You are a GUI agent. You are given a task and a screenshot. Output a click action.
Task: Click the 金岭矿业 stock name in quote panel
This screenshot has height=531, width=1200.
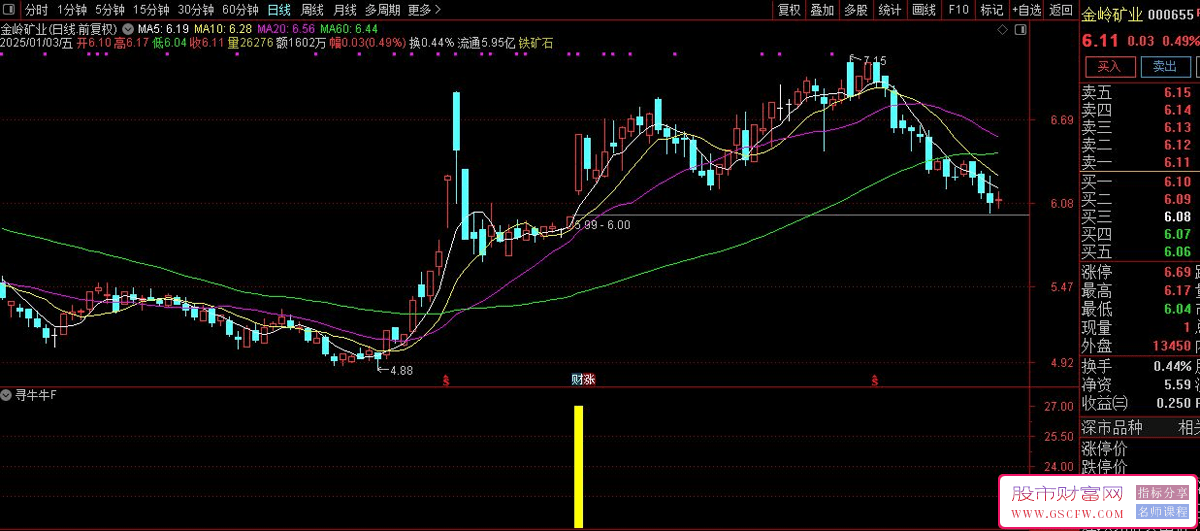[1111, 14]
